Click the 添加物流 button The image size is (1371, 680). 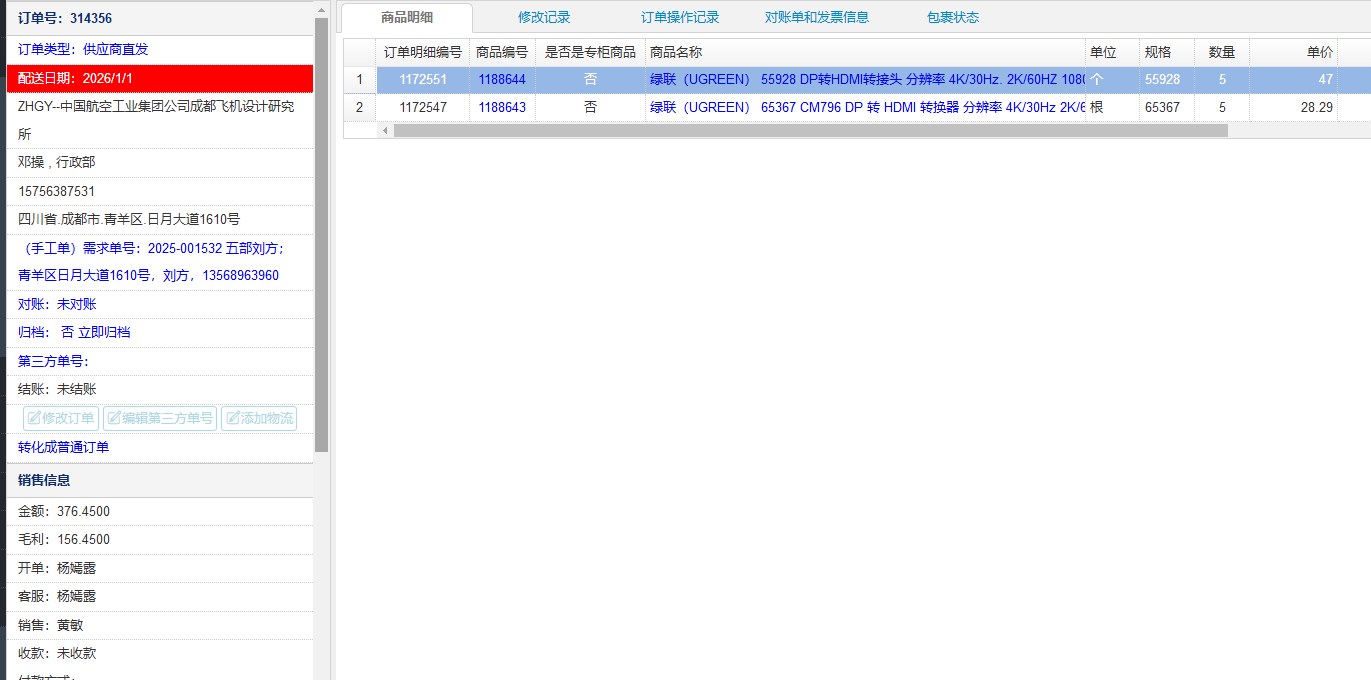pyautogui.click(x=259, y=418)
